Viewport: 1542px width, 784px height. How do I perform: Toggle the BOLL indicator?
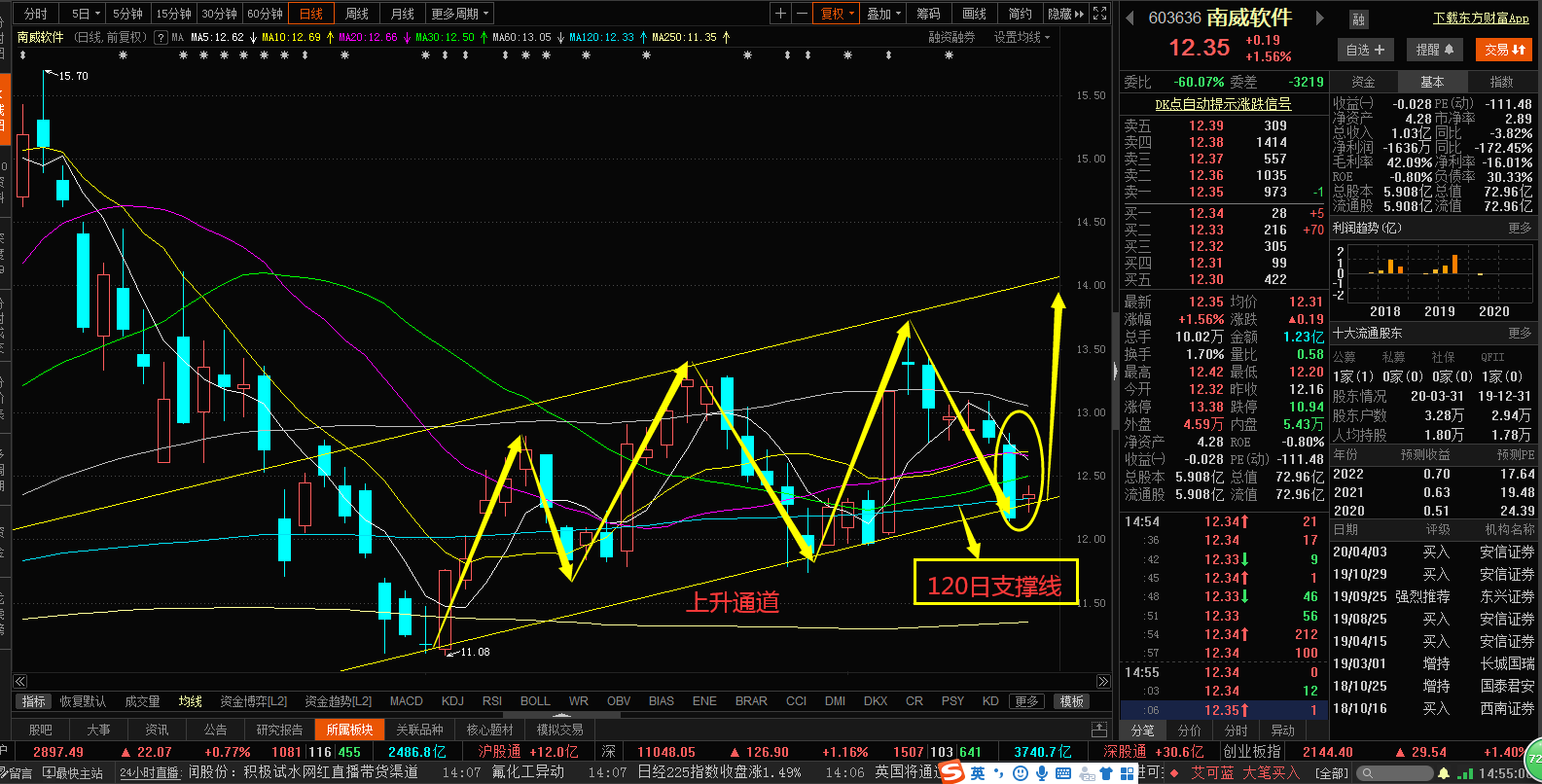(535, 701)
